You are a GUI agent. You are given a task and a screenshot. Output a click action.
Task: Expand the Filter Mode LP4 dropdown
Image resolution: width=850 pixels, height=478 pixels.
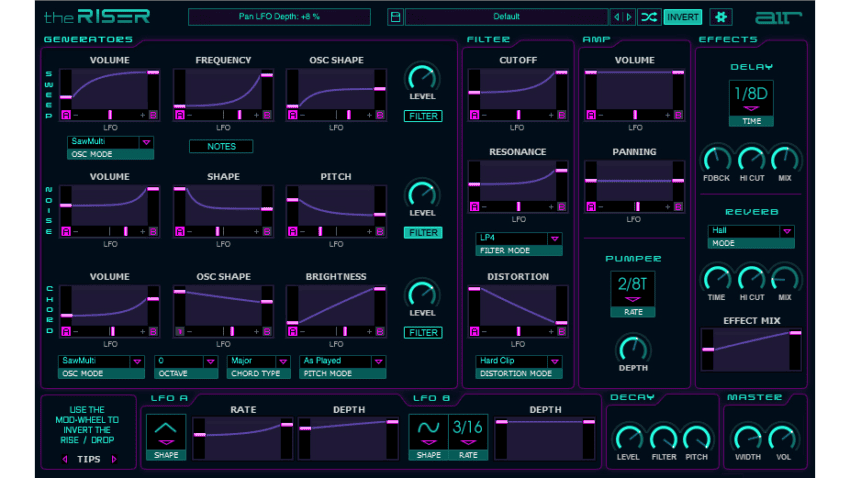554,239
